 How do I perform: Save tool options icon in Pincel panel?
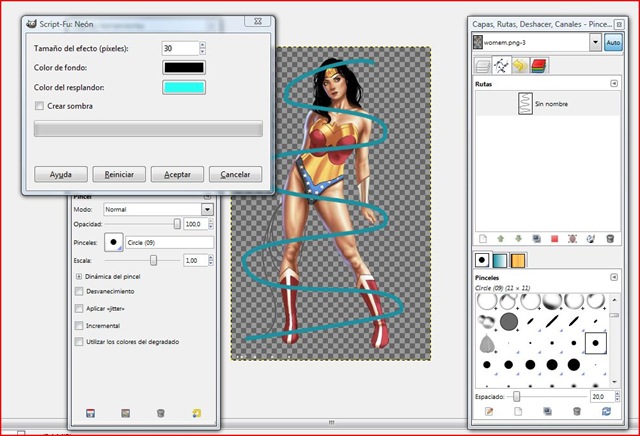click(91, 413)
